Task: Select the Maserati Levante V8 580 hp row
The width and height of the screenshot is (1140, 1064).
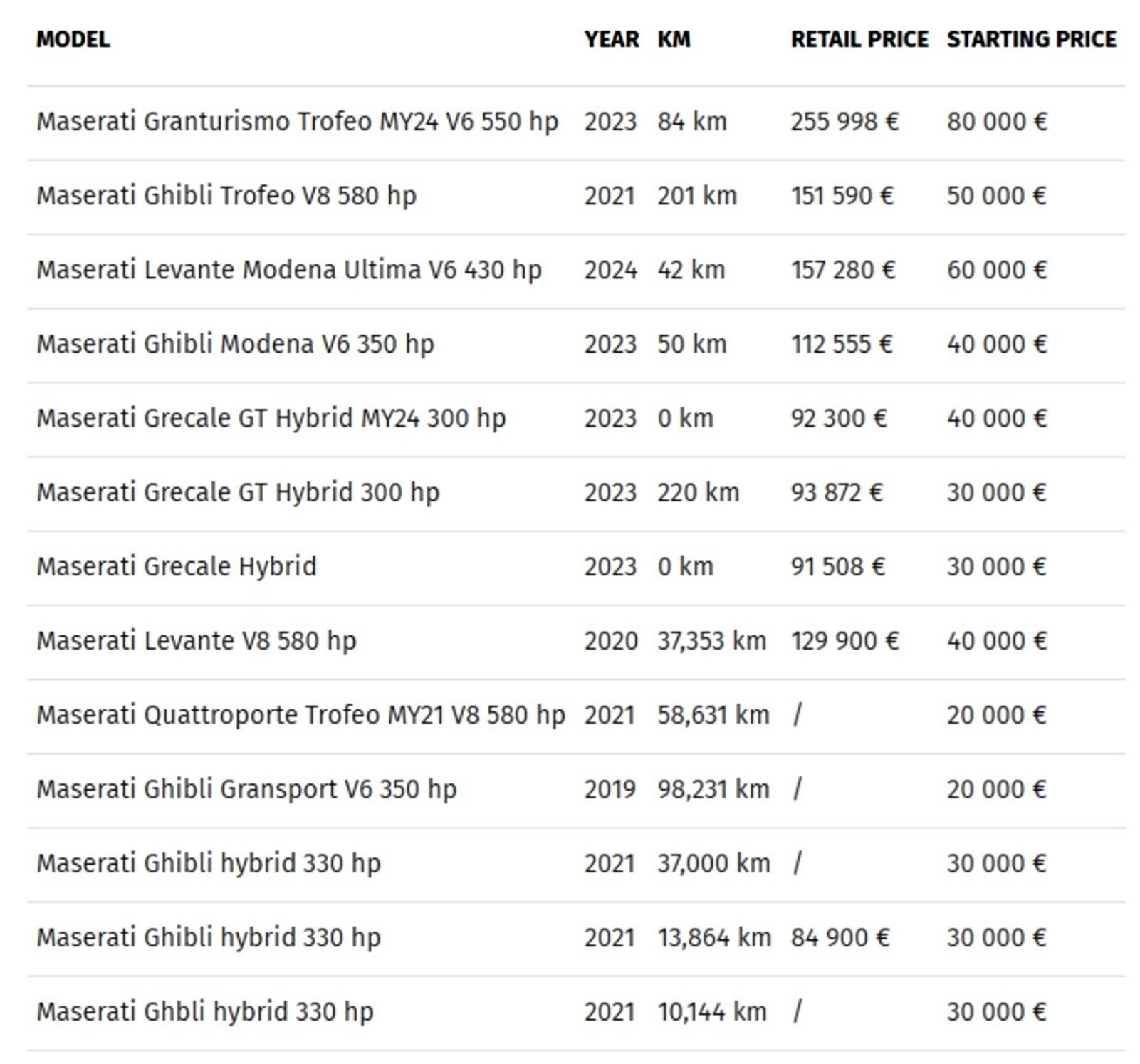Action: tap(196, 641)
